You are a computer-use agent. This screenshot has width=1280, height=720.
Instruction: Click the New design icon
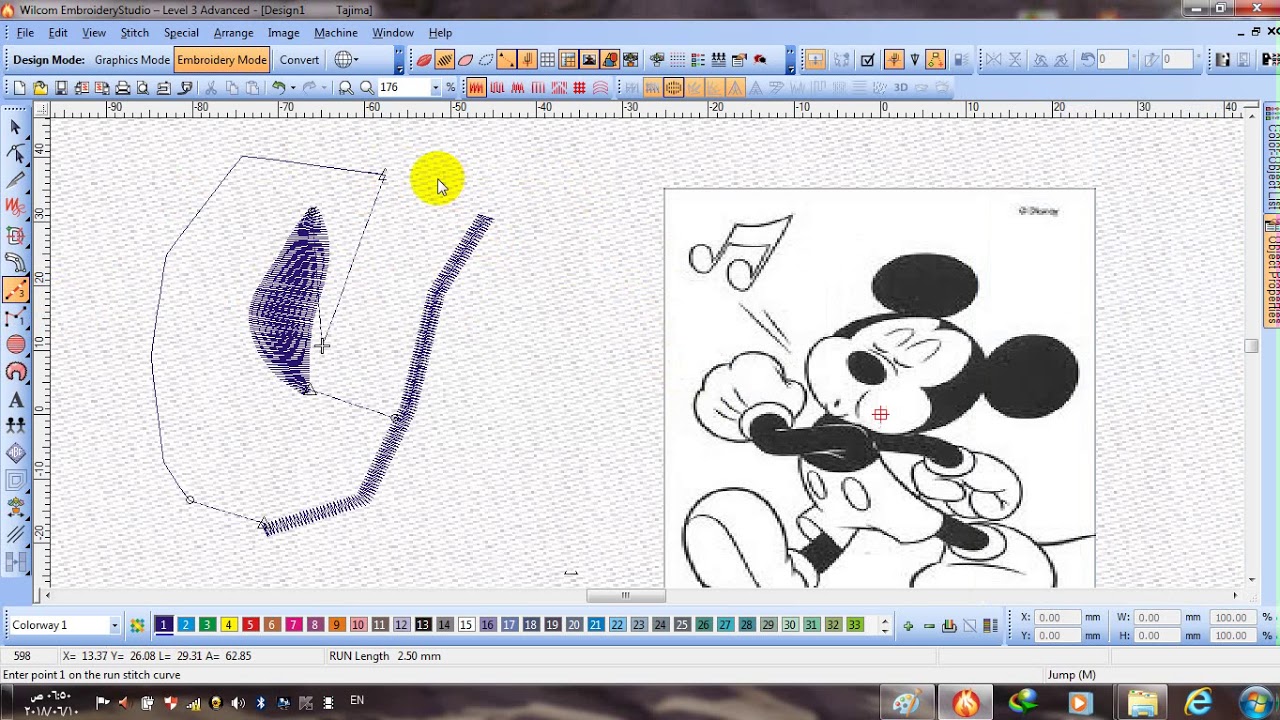pos(19,88)
